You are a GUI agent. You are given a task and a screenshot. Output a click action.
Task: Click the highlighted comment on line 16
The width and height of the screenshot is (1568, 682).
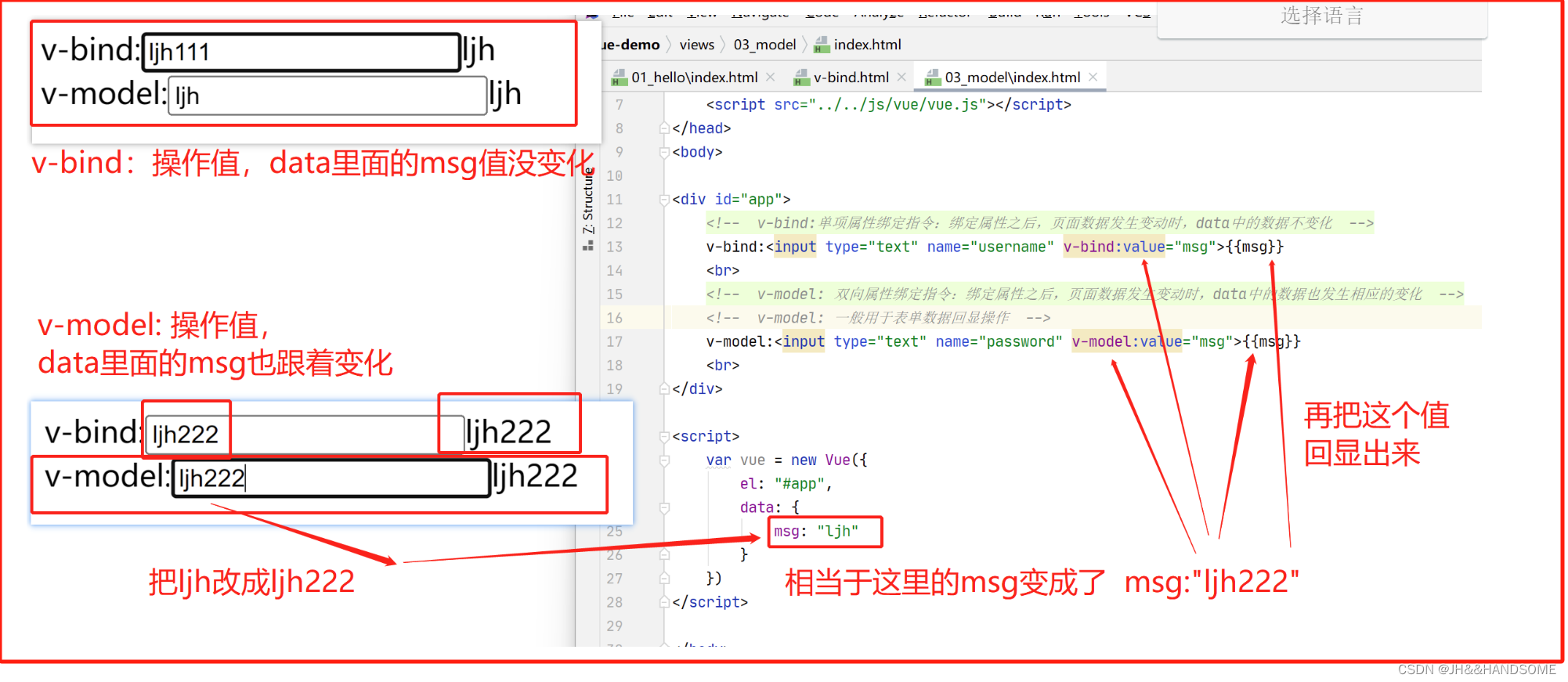[878, 318]
